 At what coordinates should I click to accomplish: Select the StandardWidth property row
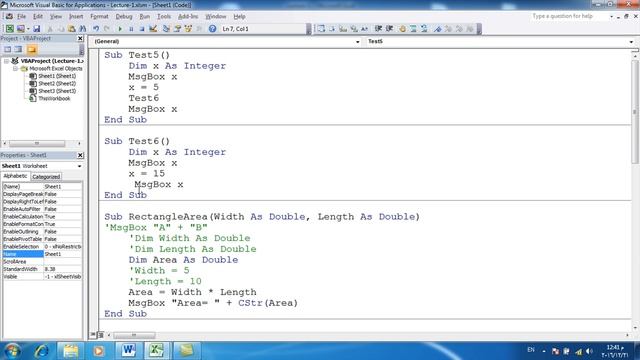click(42, 269)
